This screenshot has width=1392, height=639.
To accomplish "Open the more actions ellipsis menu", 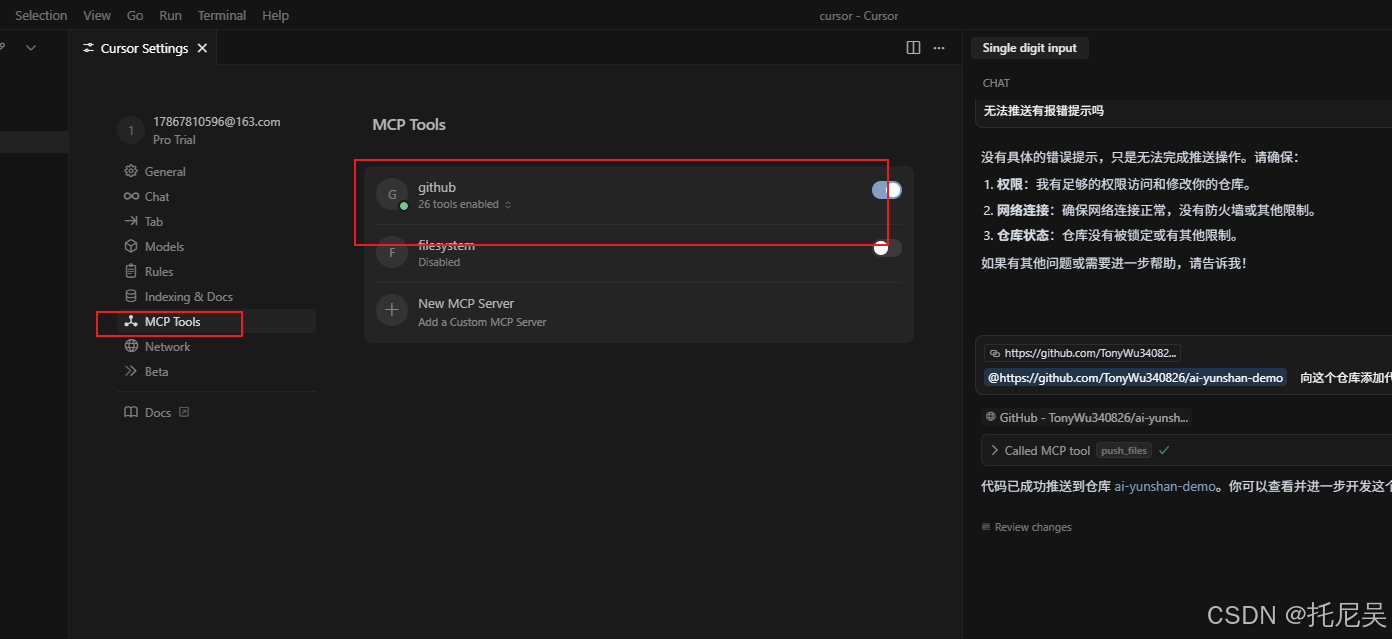I will 939,48.
